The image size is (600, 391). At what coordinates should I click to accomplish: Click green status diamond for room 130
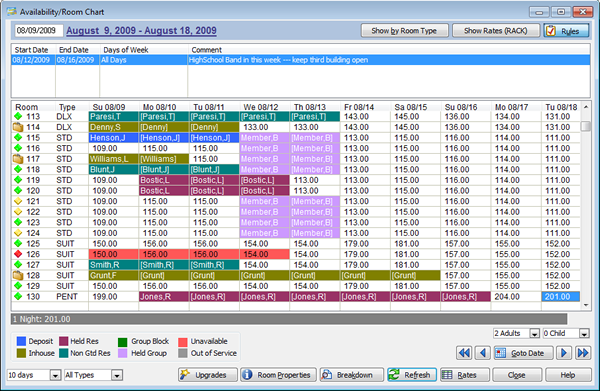[18, 297]
